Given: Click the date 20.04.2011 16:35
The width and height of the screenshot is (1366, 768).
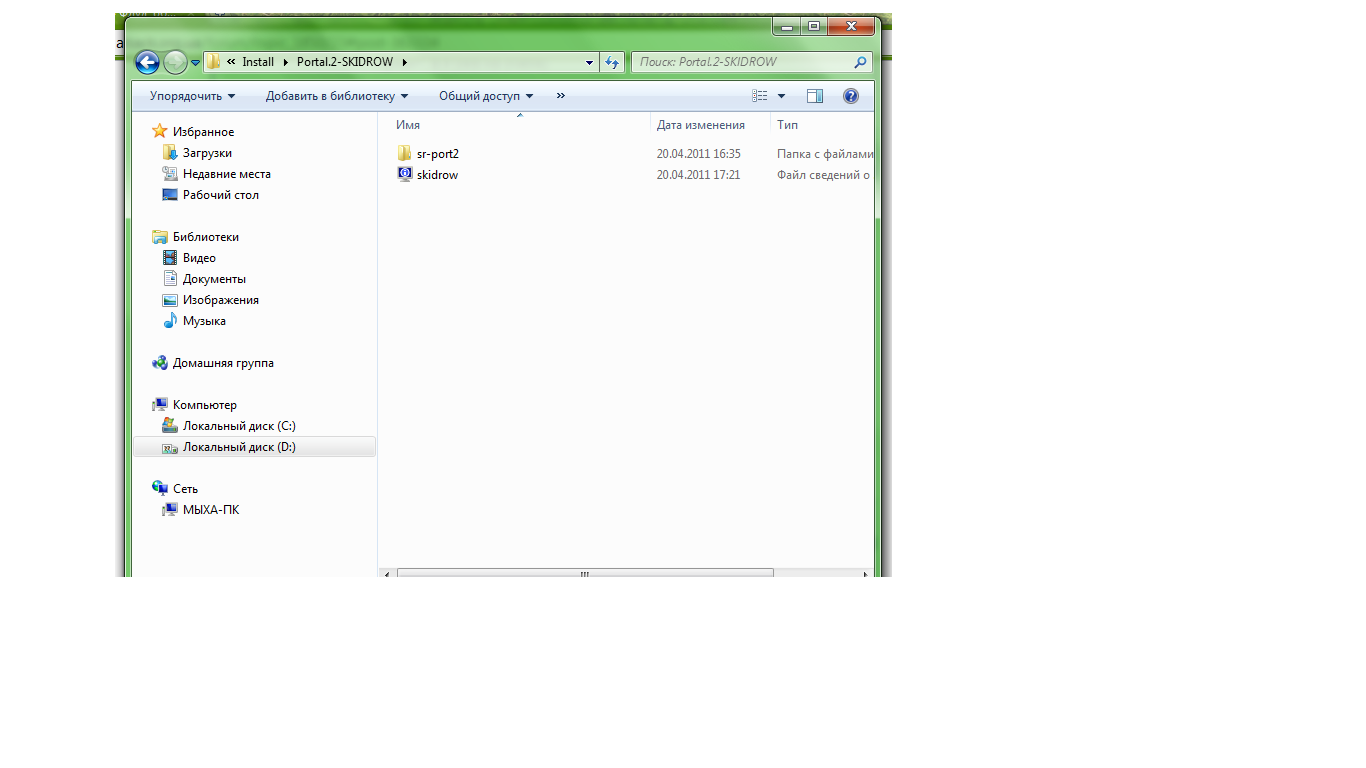Looking at the screenshot, I should [x=699, y=154].
